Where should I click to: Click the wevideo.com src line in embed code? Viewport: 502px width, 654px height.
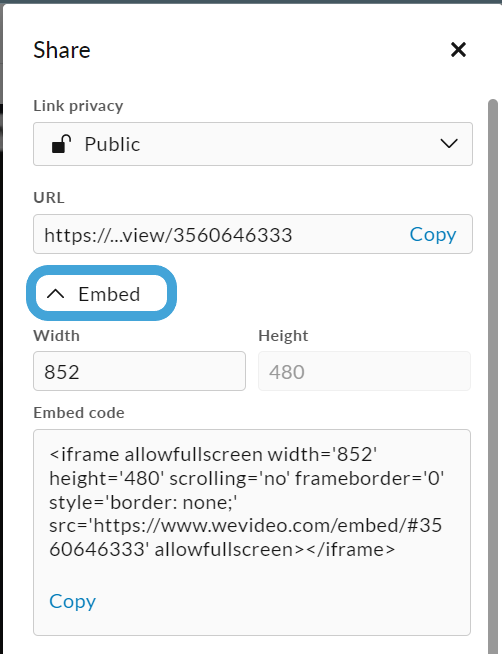tap(246, 526)
